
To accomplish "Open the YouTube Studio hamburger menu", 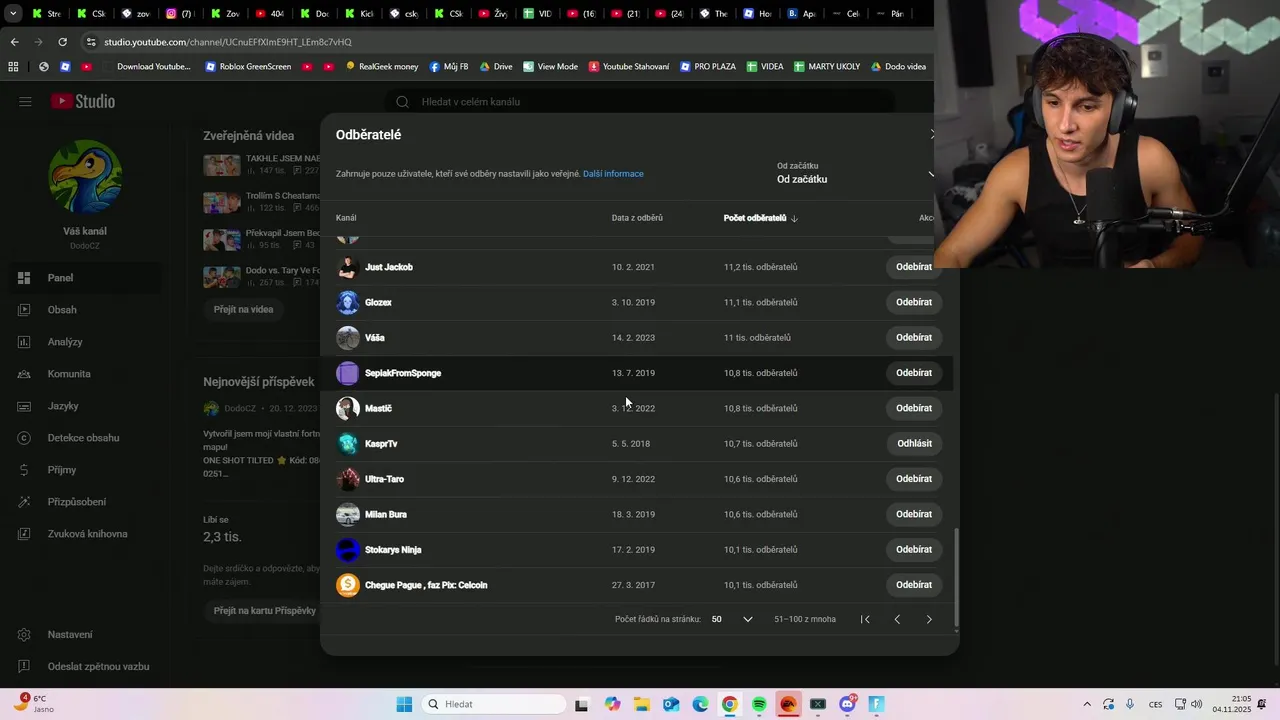I will 25,101.
